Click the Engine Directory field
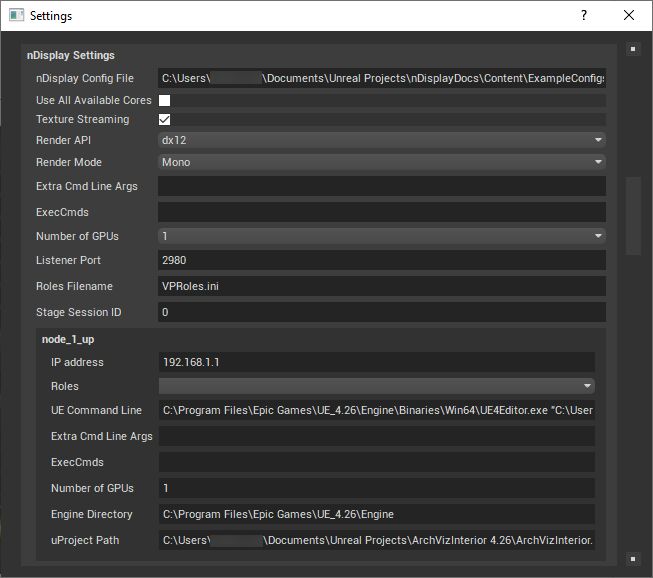653x578 pixels. [376, 514]
